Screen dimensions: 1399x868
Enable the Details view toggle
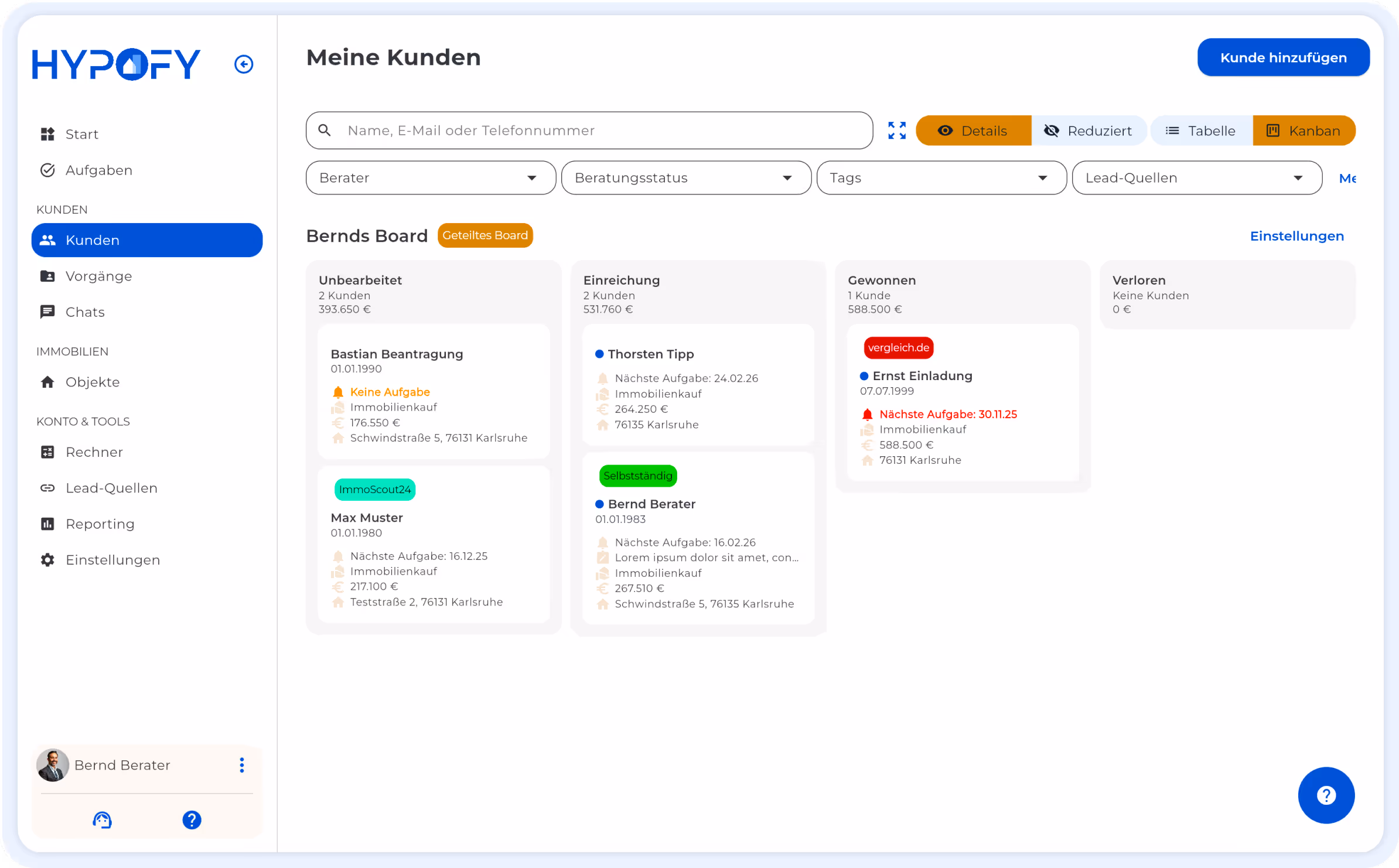tap(973, 131)
